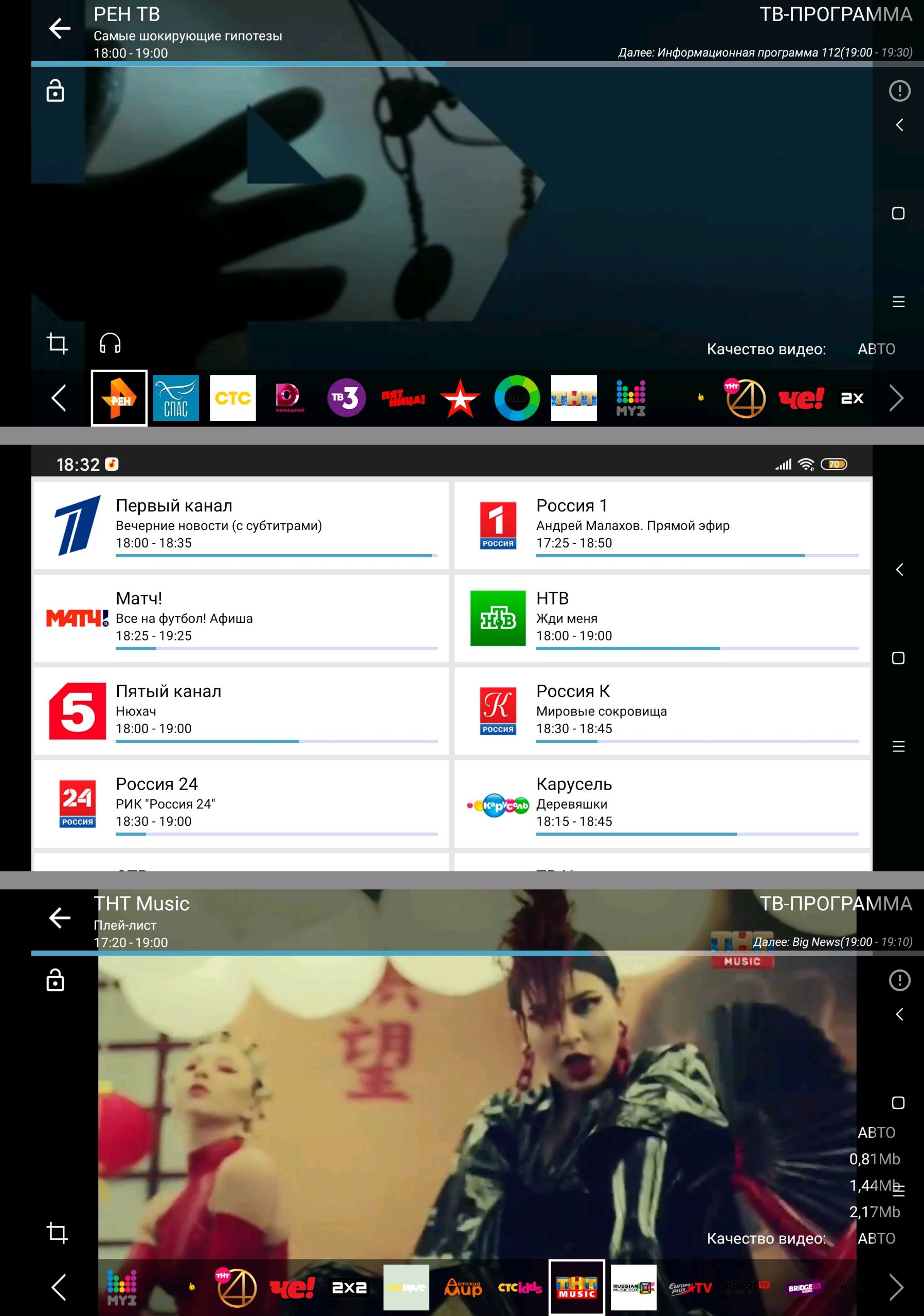Image resolution: width=924 pixels, height=1316 pixels.
Task: Tap Android home square beside the channel list
Action: [898, 658]
